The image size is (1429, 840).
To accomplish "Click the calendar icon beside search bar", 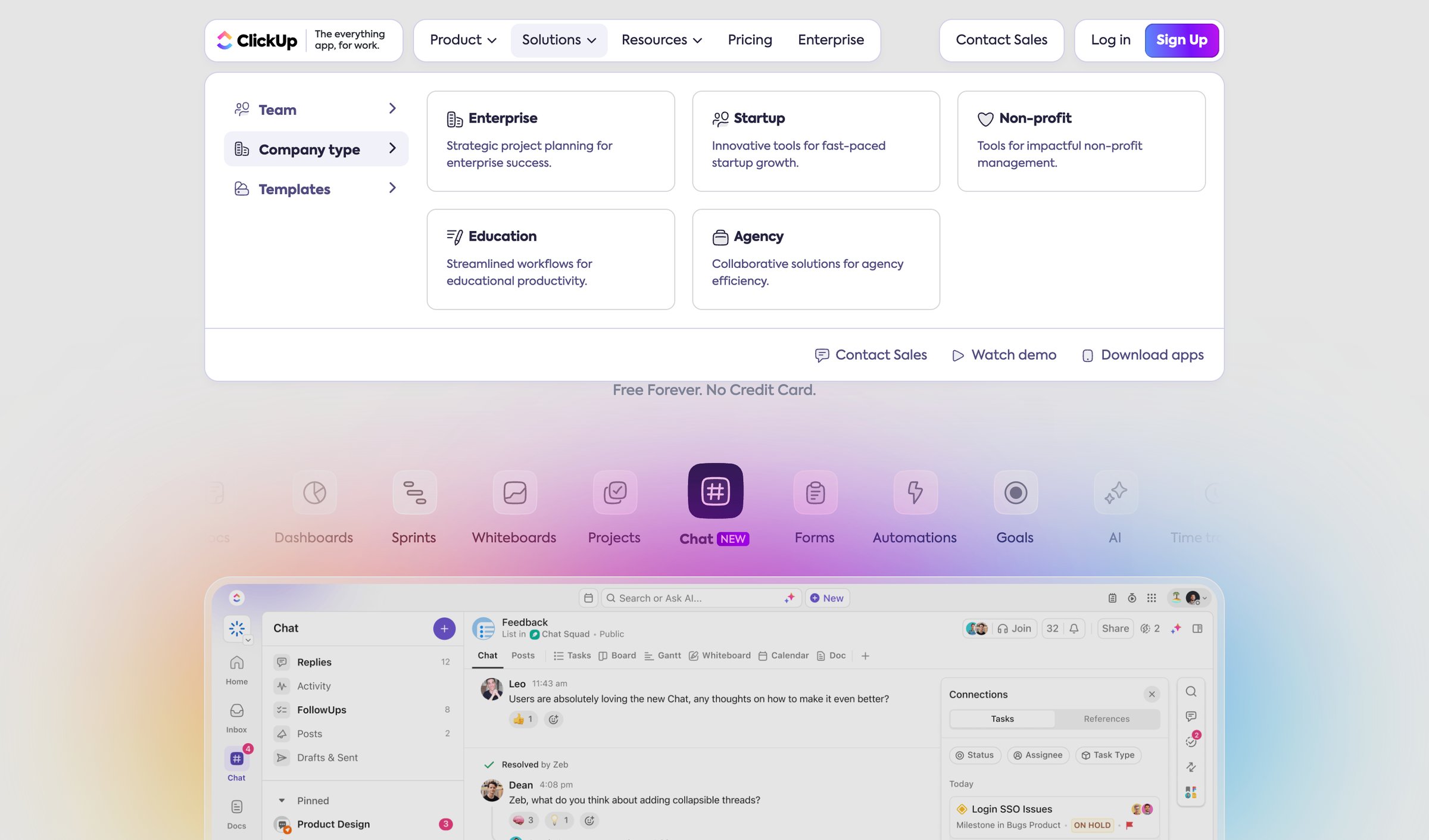I will point(588,598).
